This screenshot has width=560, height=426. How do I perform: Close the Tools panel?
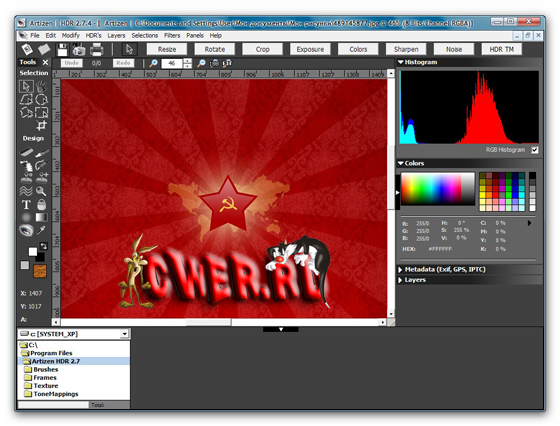[x=45, y=62]
